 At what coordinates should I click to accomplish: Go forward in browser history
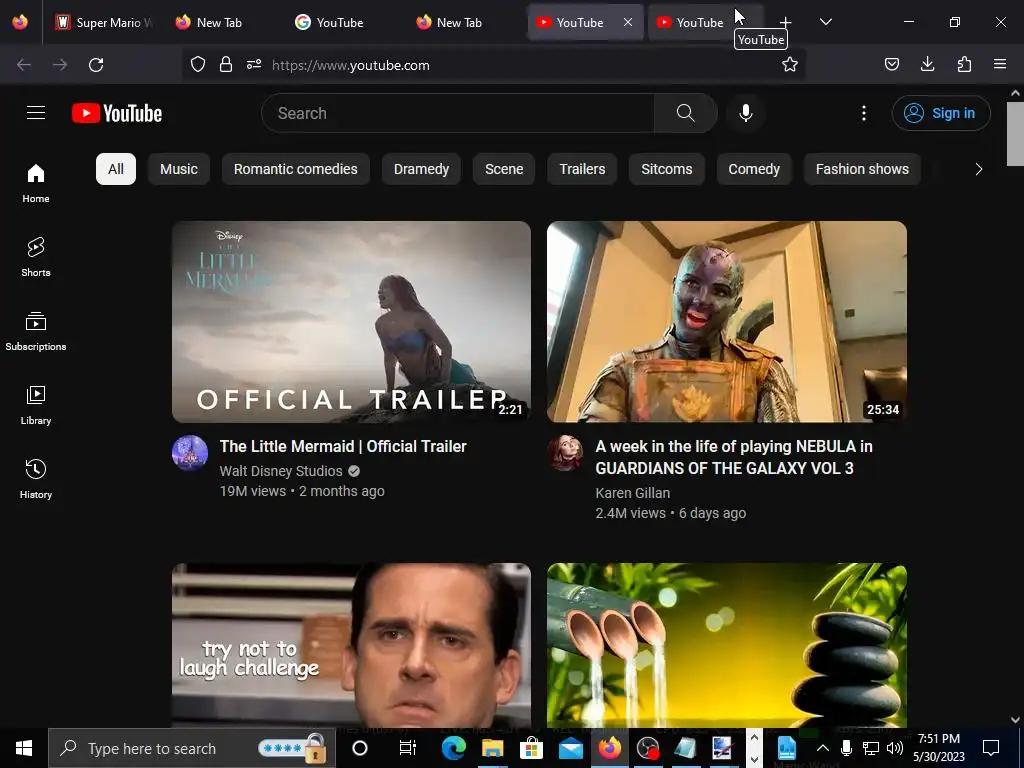click(60, 65)
